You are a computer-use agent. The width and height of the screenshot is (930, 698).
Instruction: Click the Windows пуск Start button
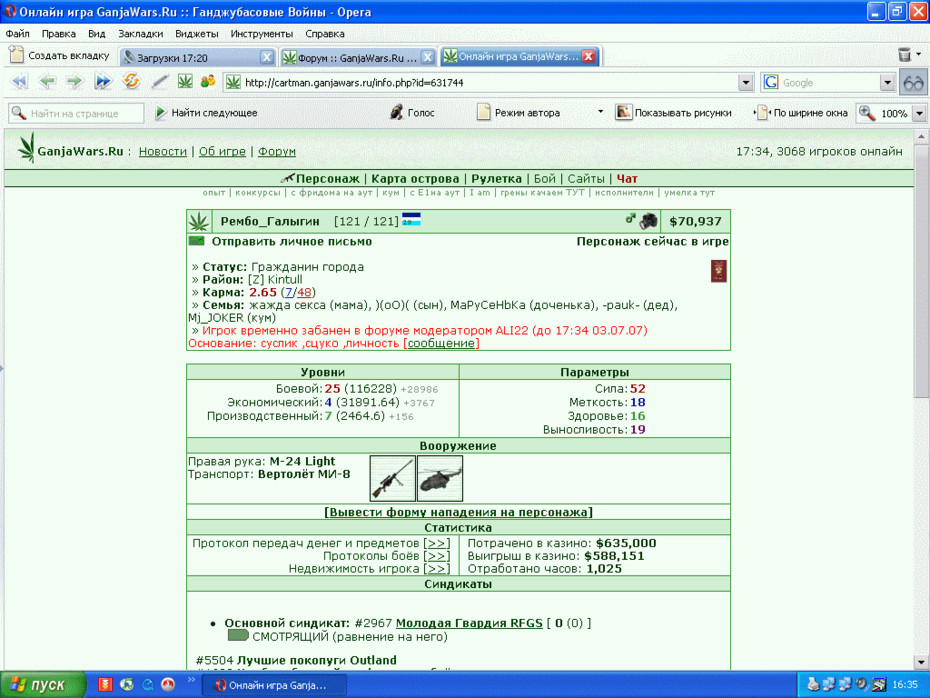tap(43, 685)
